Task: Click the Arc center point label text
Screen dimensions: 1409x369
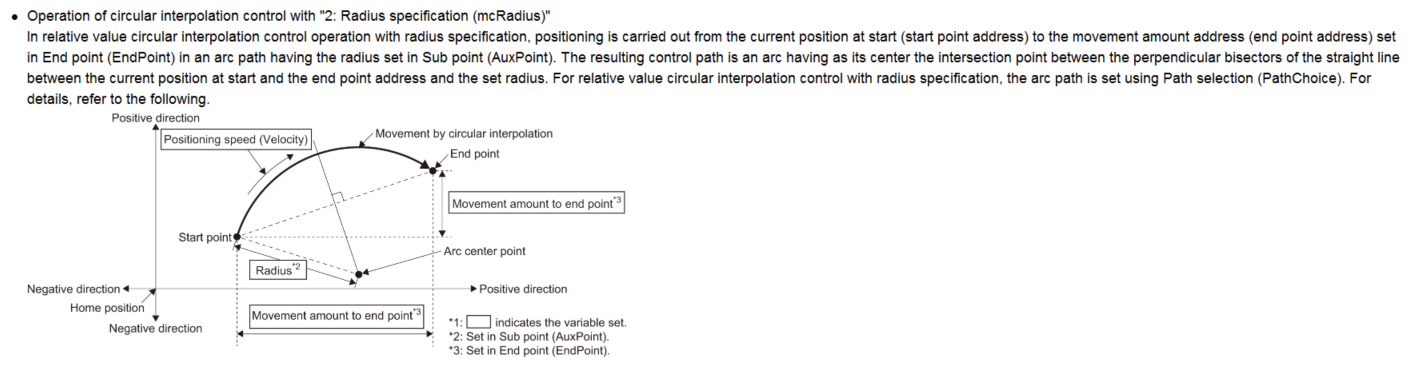Action: pyautogui.click(x=485, y=251)
